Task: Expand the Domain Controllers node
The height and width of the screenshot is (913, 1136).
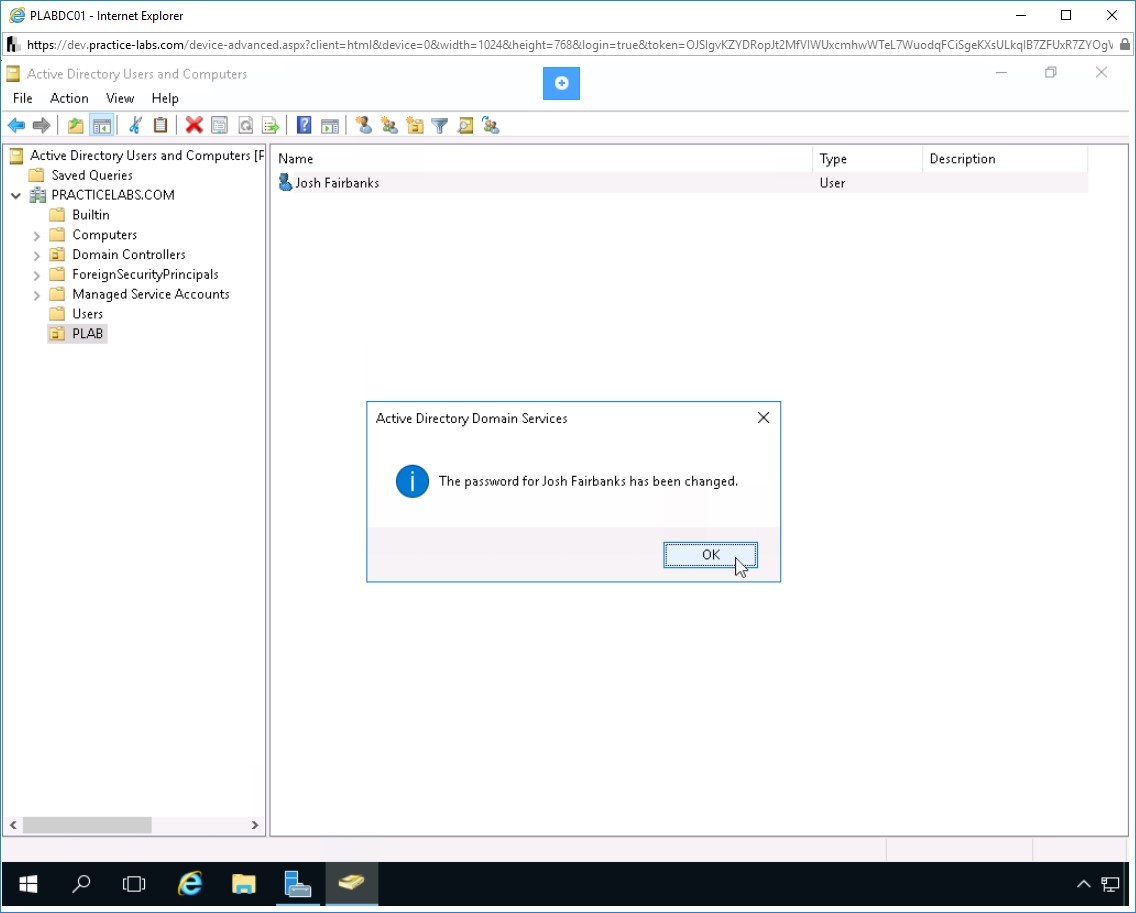Action: tap(36, 255)
